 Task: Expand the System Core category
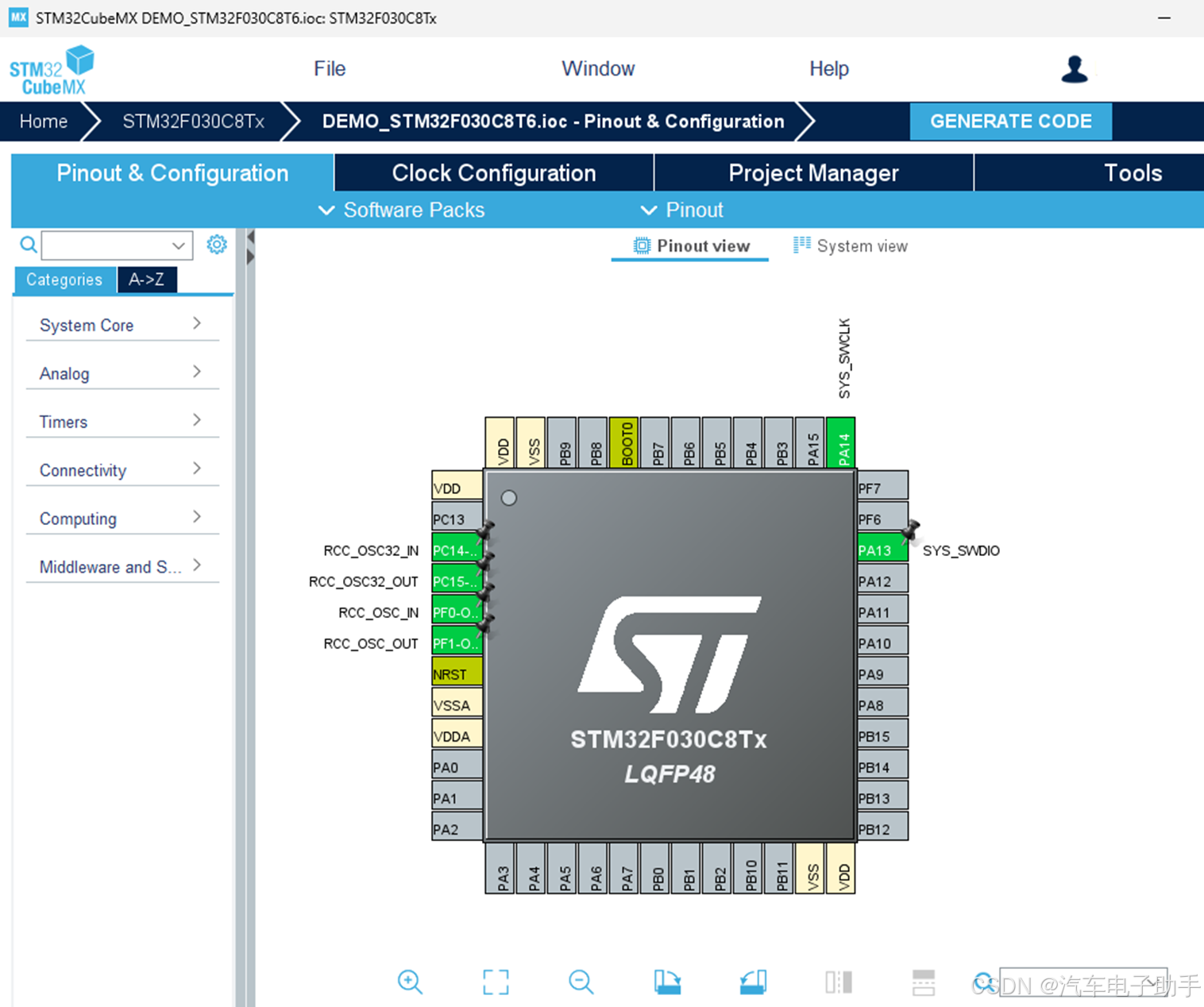point(120,325)
